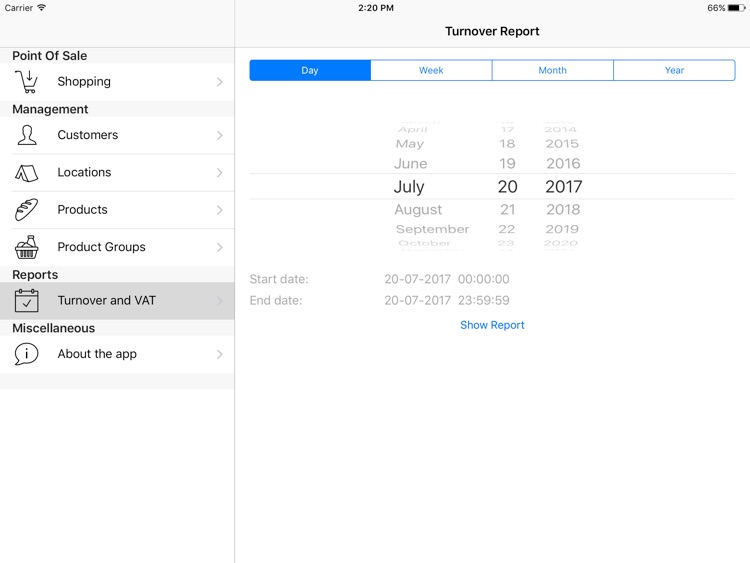Pick September in the month picker

click(x=432, y=229)
